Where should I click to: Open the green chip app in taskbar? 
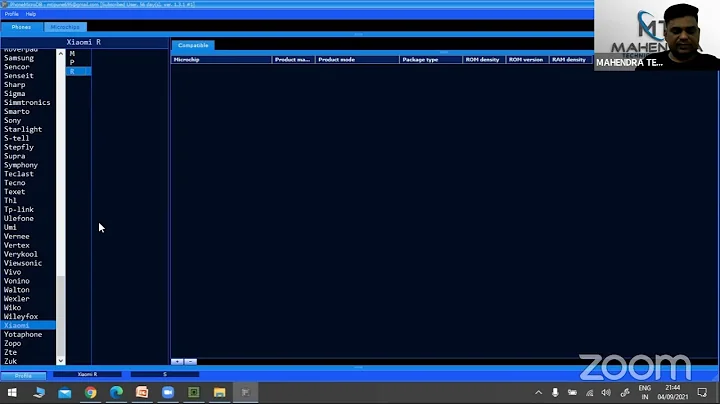coord(194,393)
